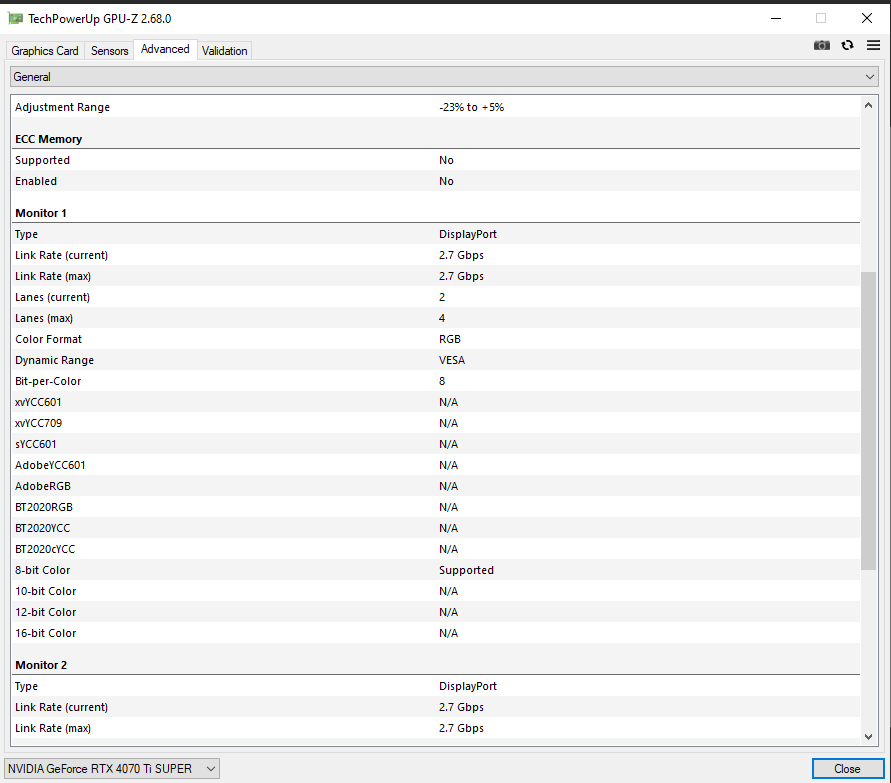Screen dimensions: 891x783
Task: Click the xvYCC601 row
Action: (x=435, y=402)
